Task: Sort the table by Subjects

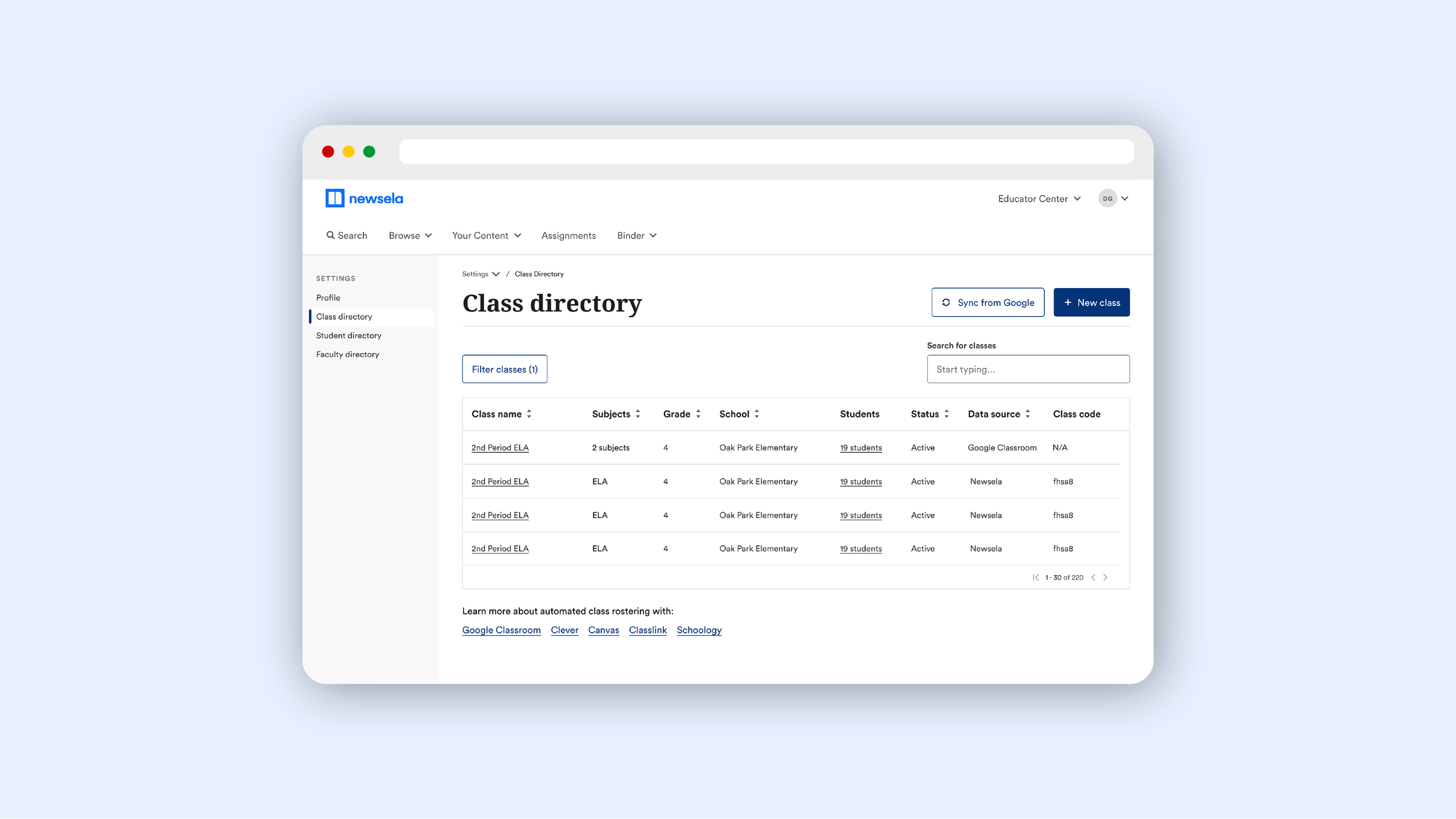Action: click(x=638, y=414)
